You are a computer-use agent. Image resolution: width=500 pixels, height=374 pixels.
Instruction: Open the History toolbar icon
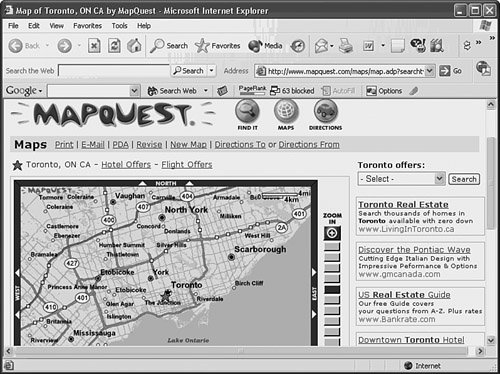click(x=297, y=46)
